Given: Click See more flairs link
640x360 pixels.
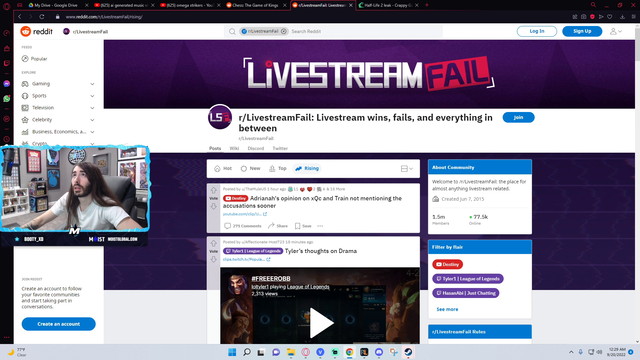Looking at the screenshot, I should (x=447, y=309).
